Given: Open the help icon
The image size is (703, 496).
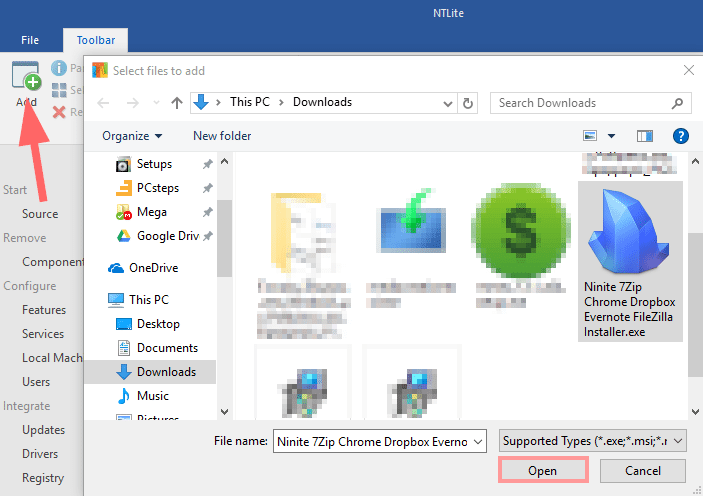Looking at the screenshot, I should (x=681, y=136).
